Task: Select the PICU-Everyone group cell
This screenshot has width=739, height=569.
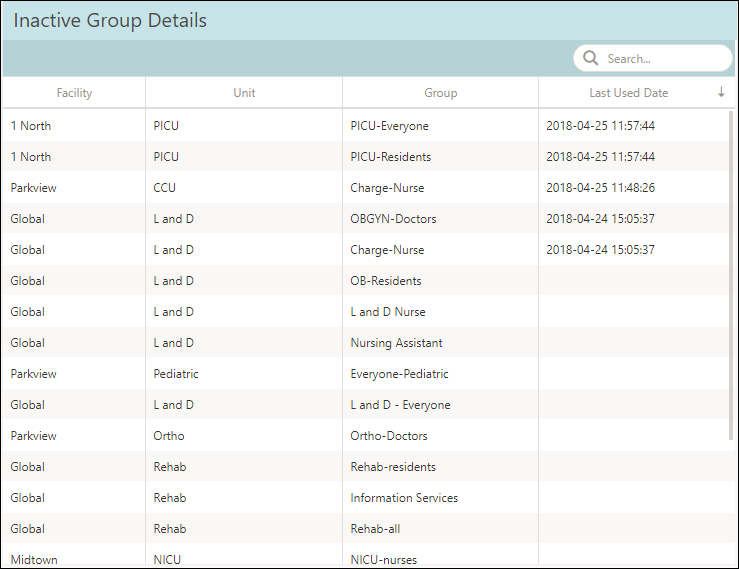Action: click(x=389, y=126)
